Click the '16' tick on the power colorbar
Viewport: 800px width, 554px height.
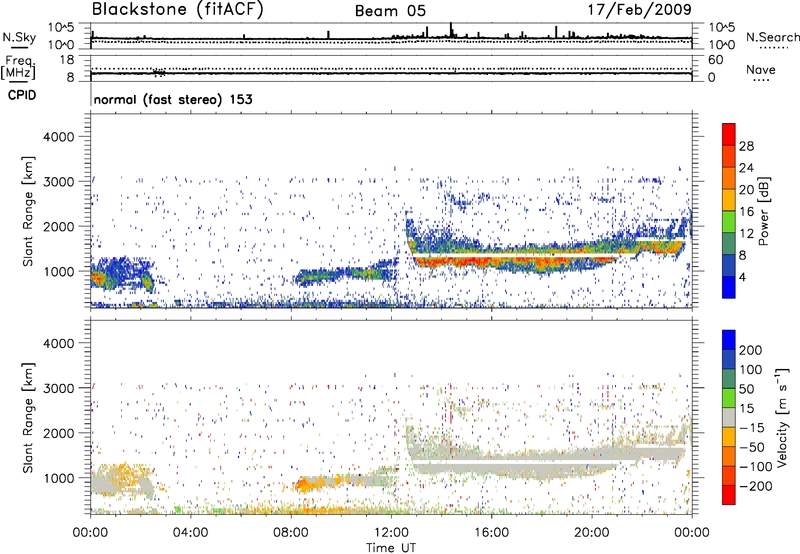tap(746, 212)
